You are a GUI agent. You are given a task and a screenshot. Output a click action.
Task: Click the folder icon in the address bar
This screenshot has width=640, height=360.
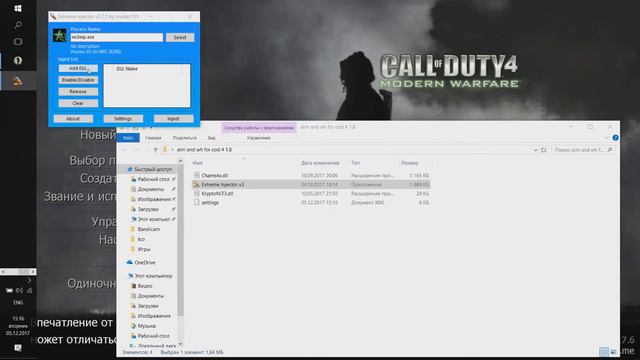165,150
